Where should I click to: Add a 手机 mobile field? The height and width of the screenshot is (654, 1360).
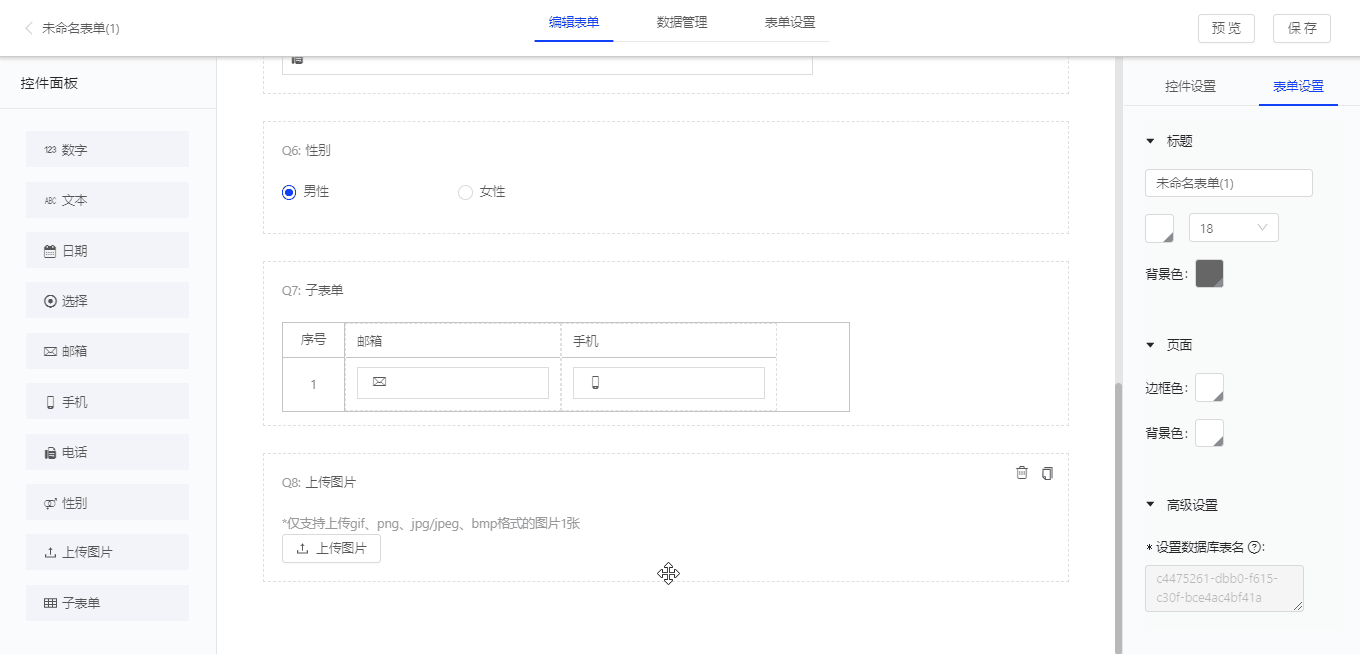[x=107, y=400]
